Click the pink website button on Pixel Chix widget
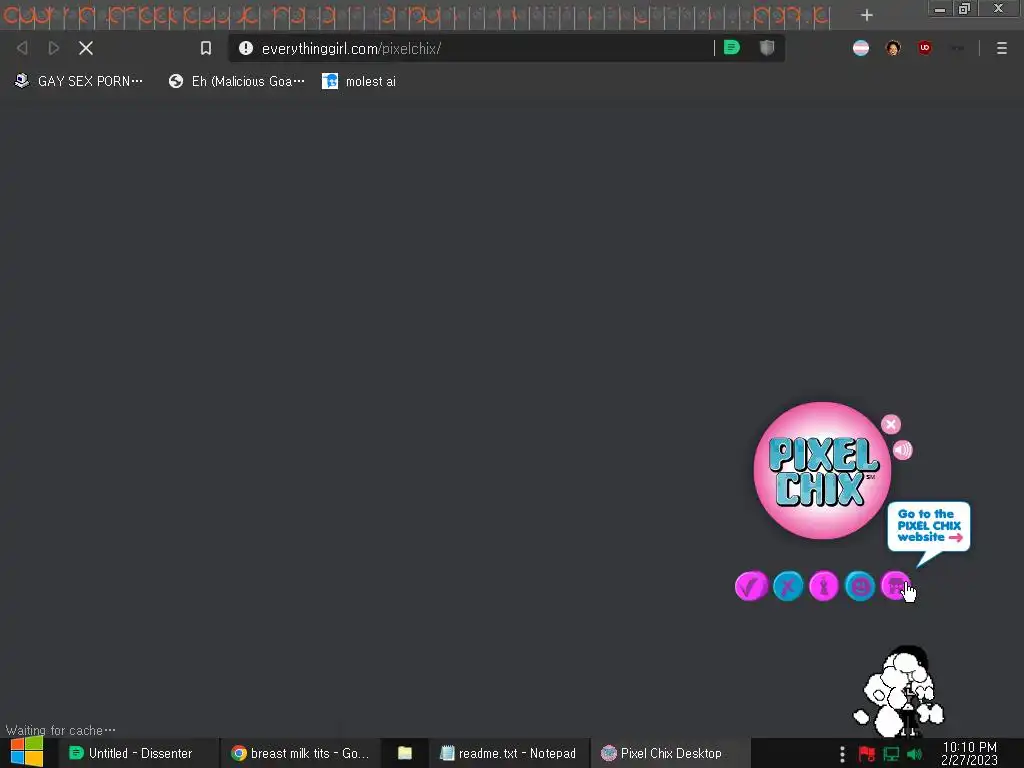This screenshot has width=1024, height=768. pyautogui.click(x=895, y=585)
